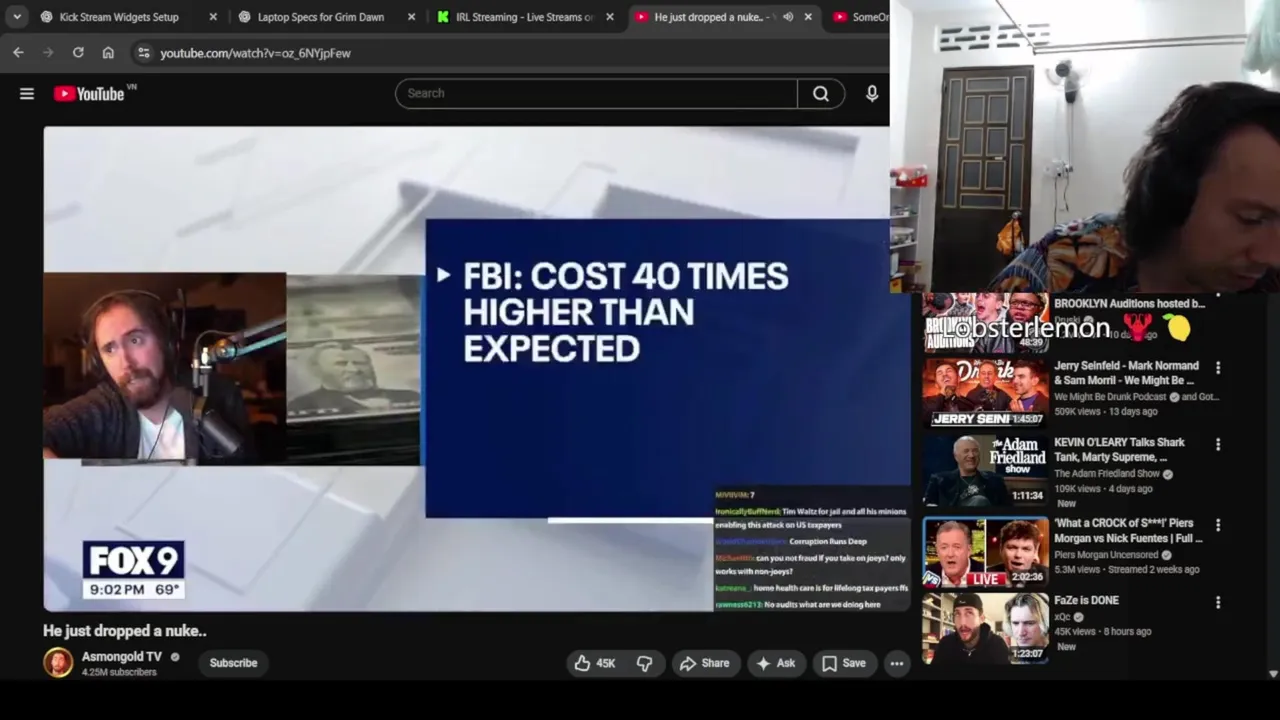Viewport: 1280px width, 720px height.
Task: Dislike the video
Action: tap(645, 663)
